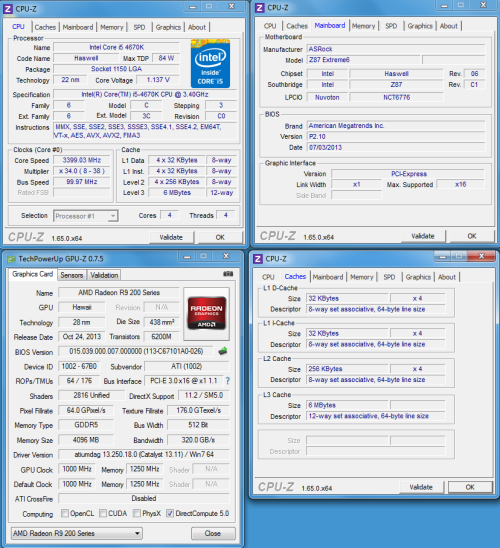The width and height of the screenshot is (500, 548).
Task: Switch to the Validation tab in GPU-Z
Action: (x=104, y=275)
